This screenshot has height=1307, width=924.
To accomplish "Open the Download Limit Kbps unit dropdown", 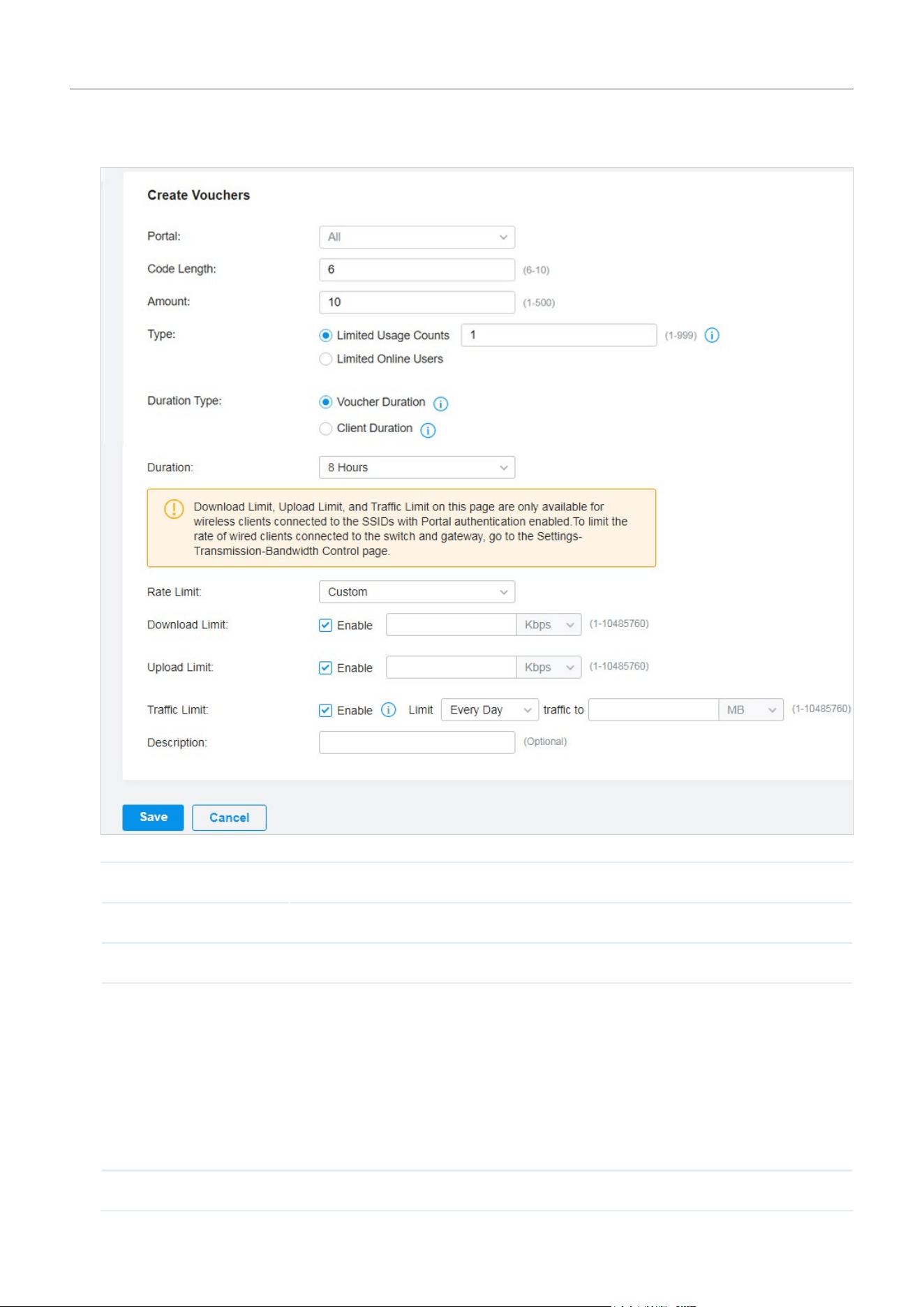I will coord(549,625).
